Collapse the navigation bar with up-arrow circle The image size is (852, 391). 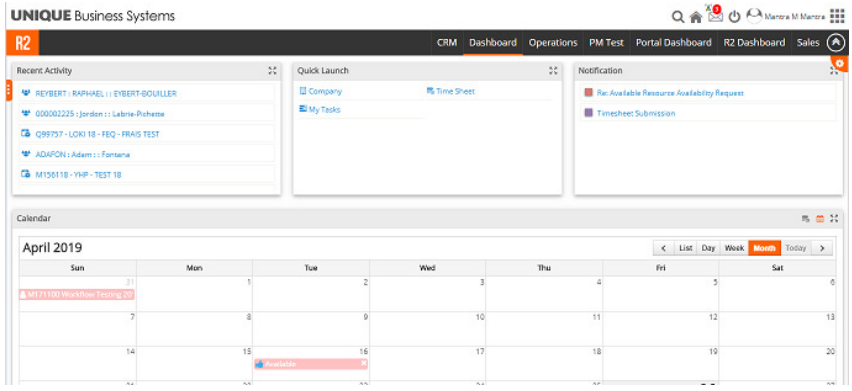pyautogui.click(x=835, y=42)
